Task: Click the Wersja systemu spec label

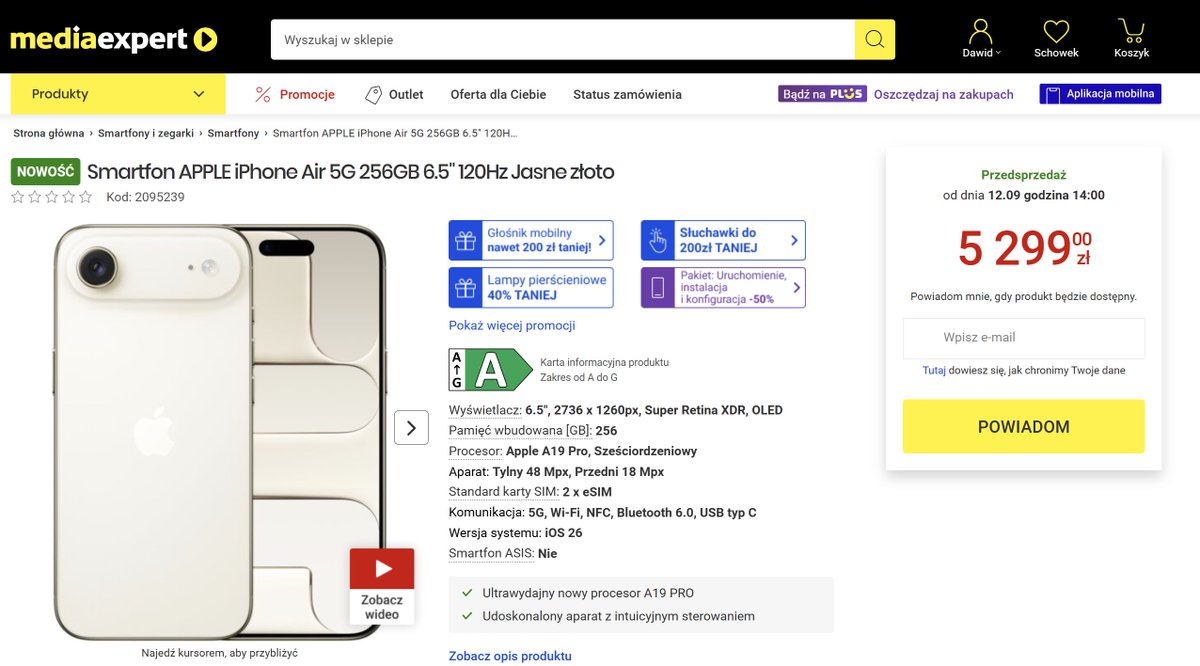Action: click(x=495, y=533)
